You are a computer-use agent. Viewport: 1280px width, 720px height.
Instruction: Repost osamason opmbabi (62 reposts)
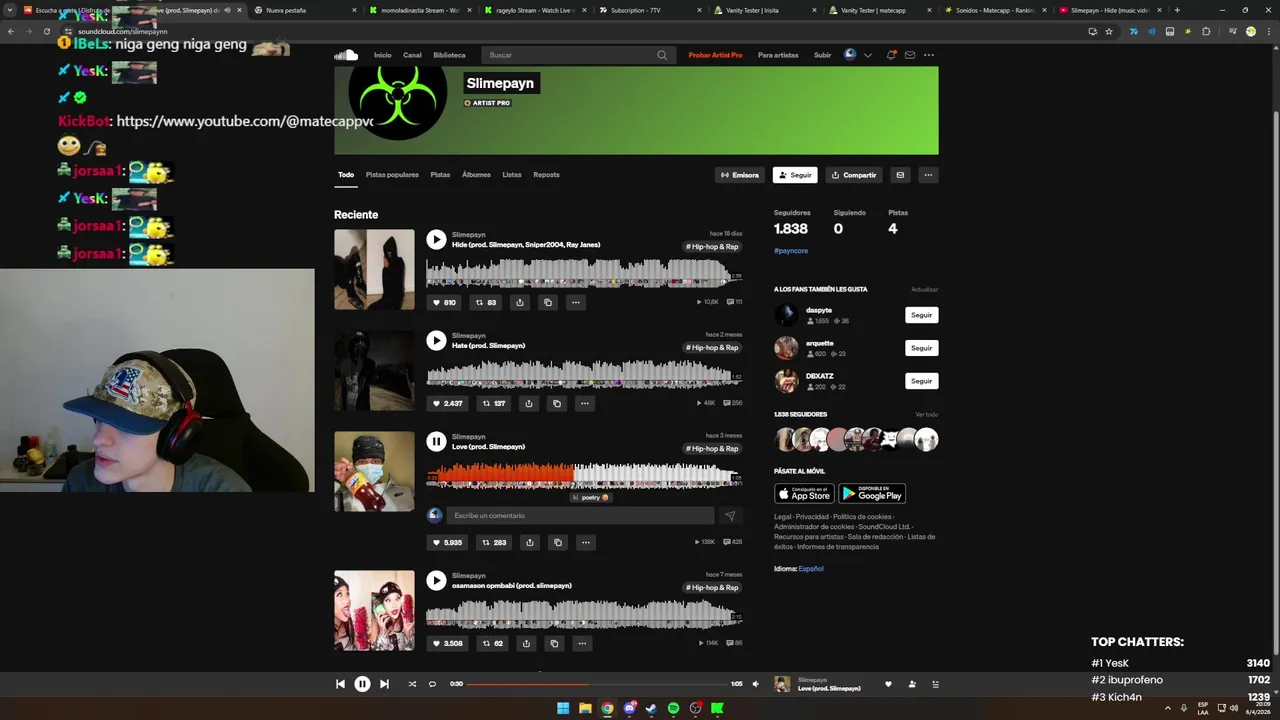coord(491,643)
